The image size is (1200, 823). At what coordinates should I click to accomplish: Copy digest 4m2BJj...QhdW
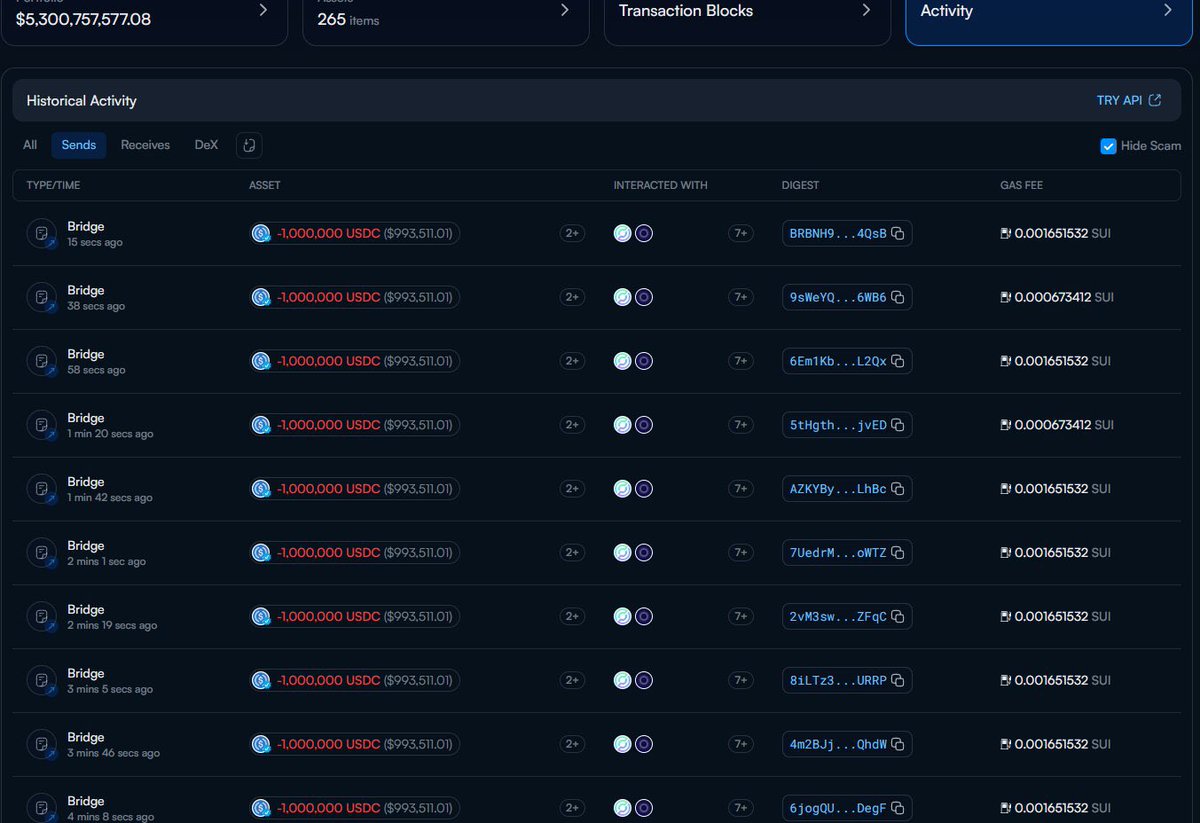pyautogui.click(x=898, y=744)
